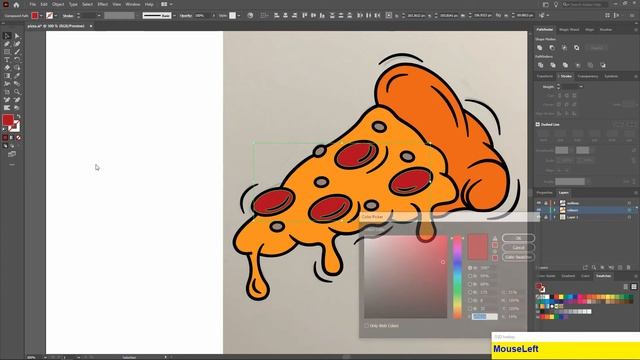Click the Exclude shape mode icon
The image size is (640, 360).
[576, 48]
